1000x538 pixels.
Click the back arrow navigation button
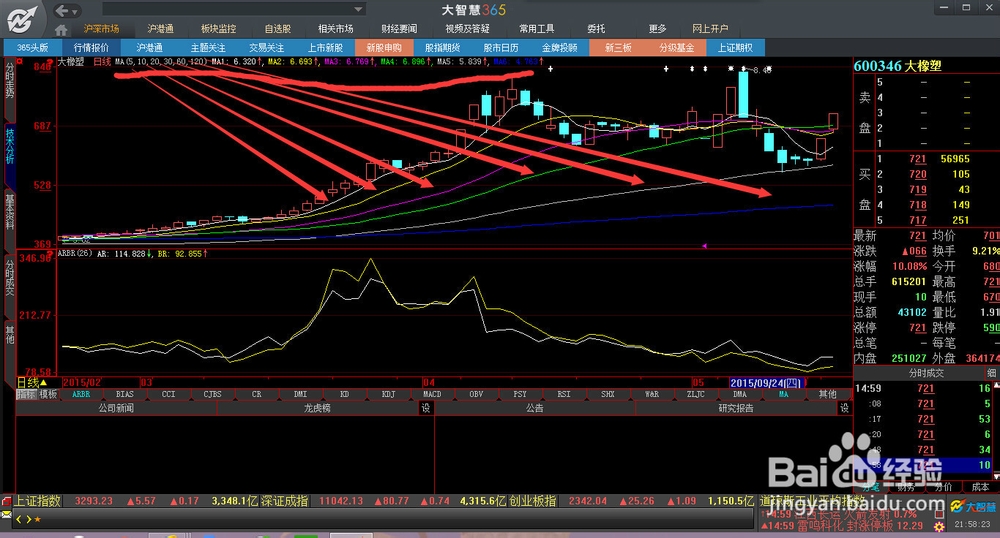pyautogui.click(x=61, y=10)
